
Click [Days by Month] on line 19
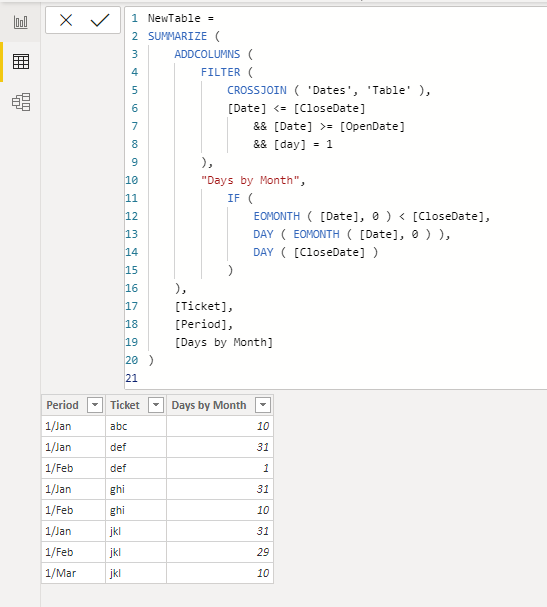(224, 342)
